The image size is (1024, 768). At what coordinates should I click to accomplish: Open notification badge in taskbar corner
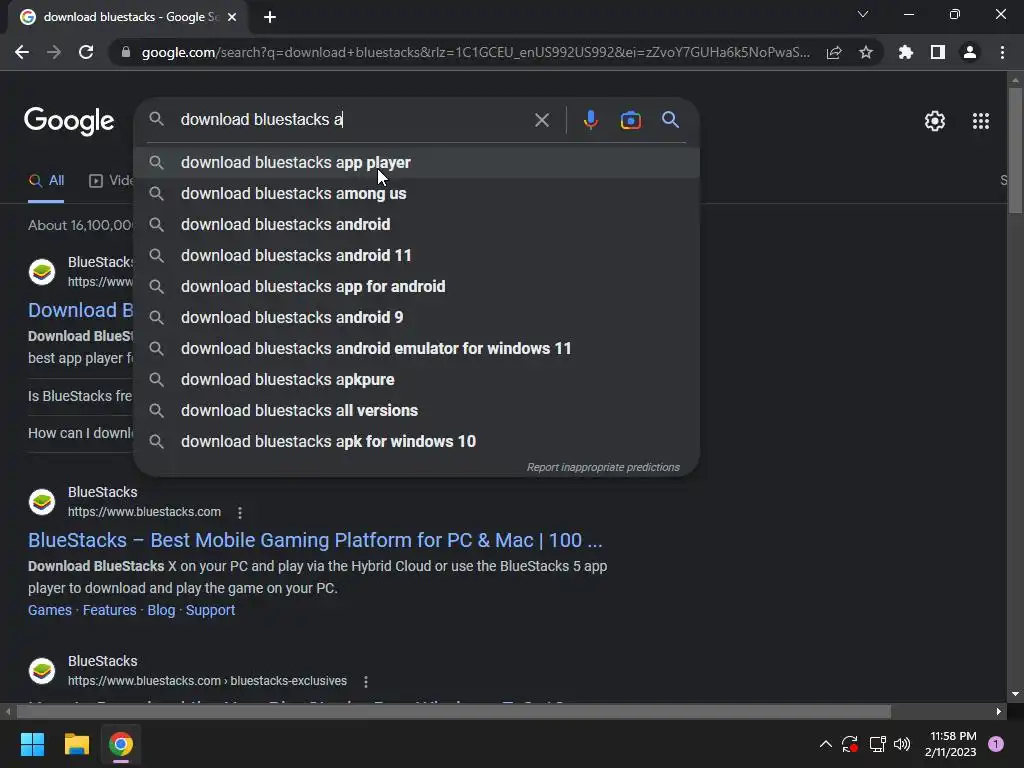(996, 744)
